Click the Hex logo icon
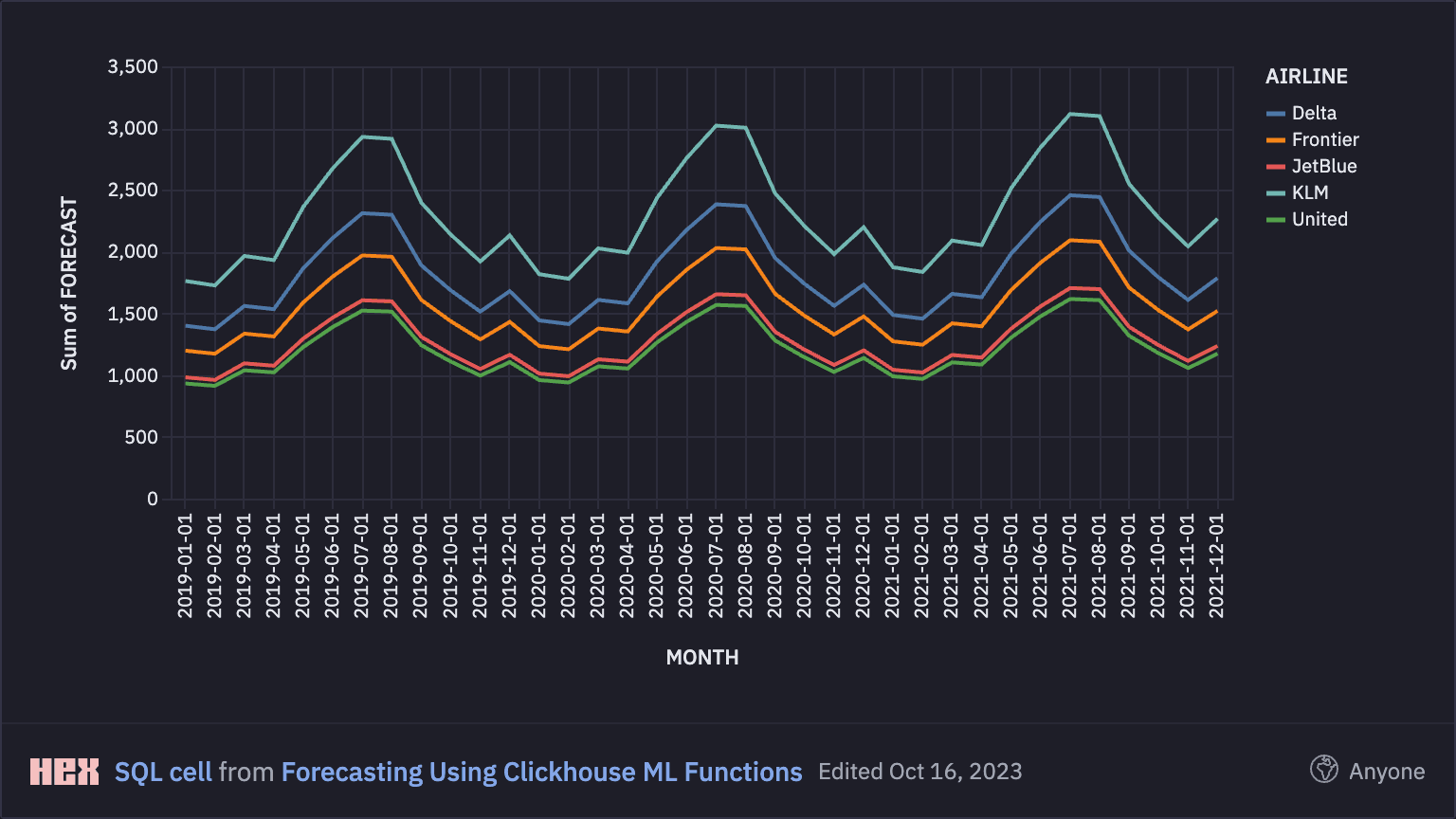 [x=64, y=772]
